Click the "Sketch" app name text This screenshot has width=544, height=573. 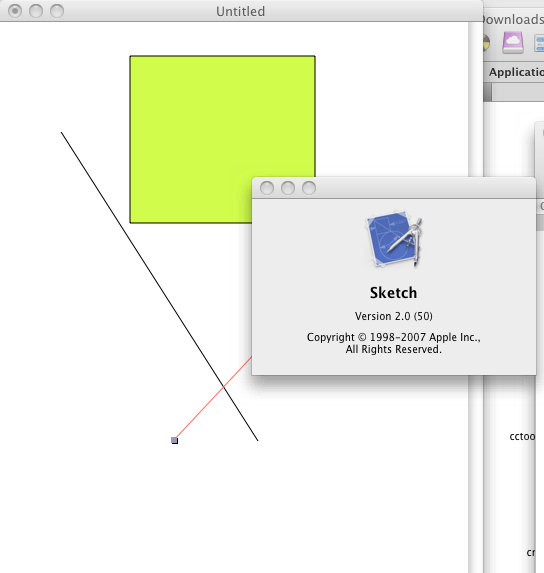(x=393, y=293)
